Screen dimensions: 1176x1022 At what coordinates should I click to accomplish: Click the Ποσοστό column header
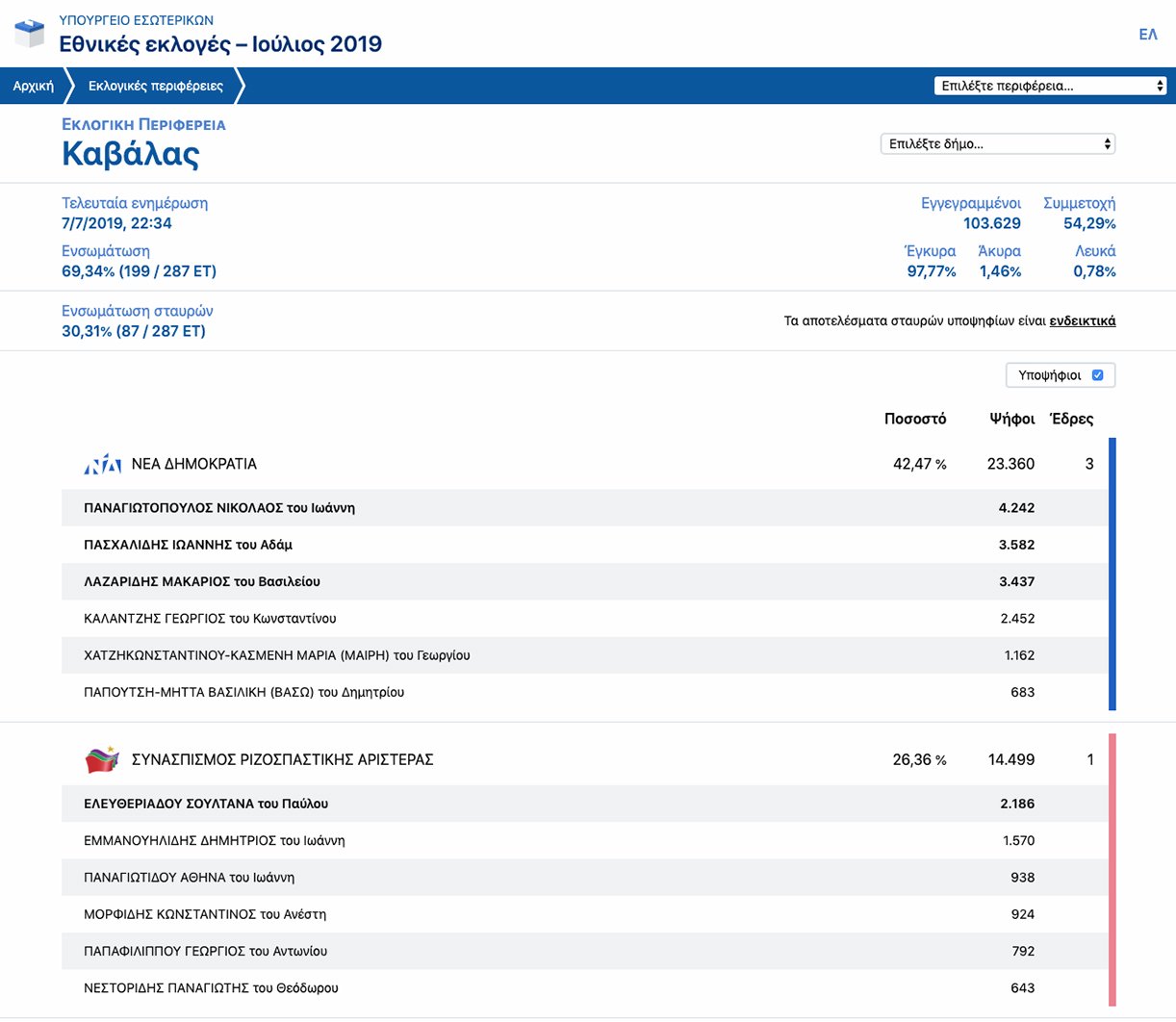(x=915, y=419)
